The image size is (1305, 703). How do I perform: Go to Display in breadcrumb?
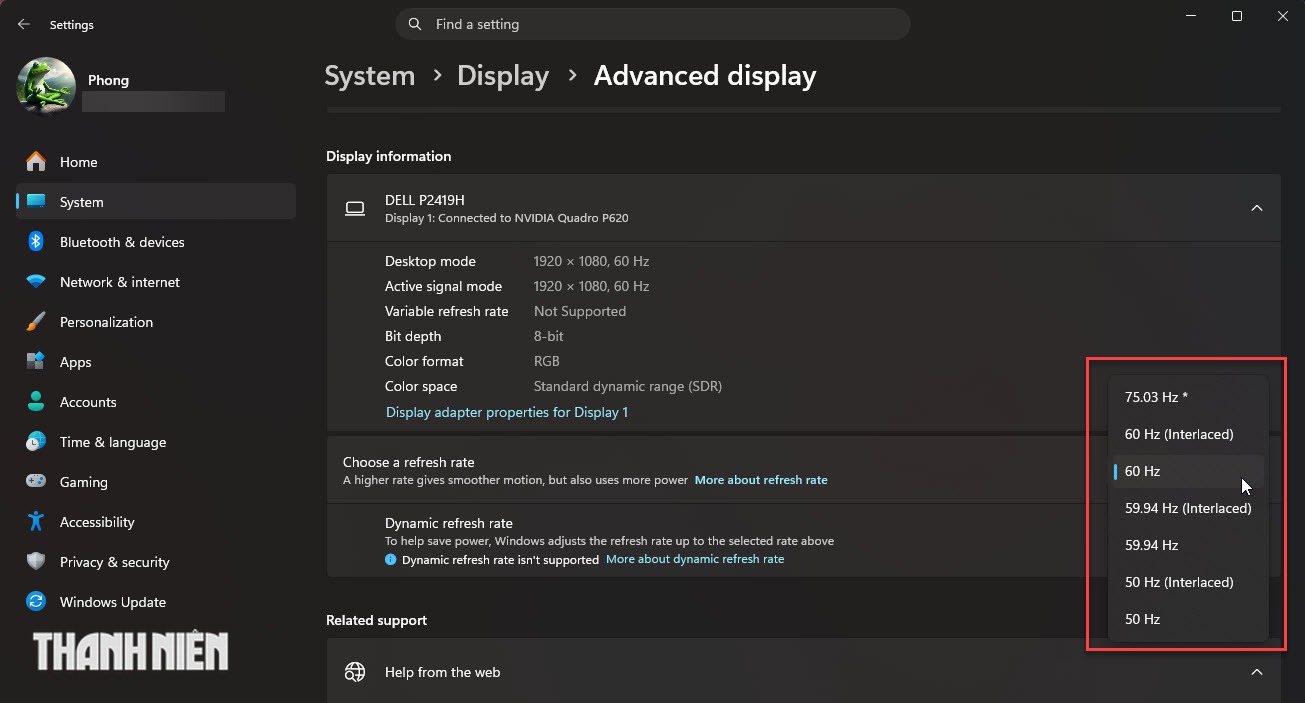(503, 76)
